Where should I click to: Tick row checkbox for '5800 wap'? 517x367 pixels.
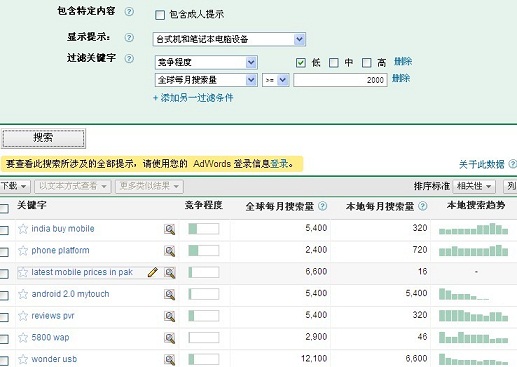[x=4, y=339]
